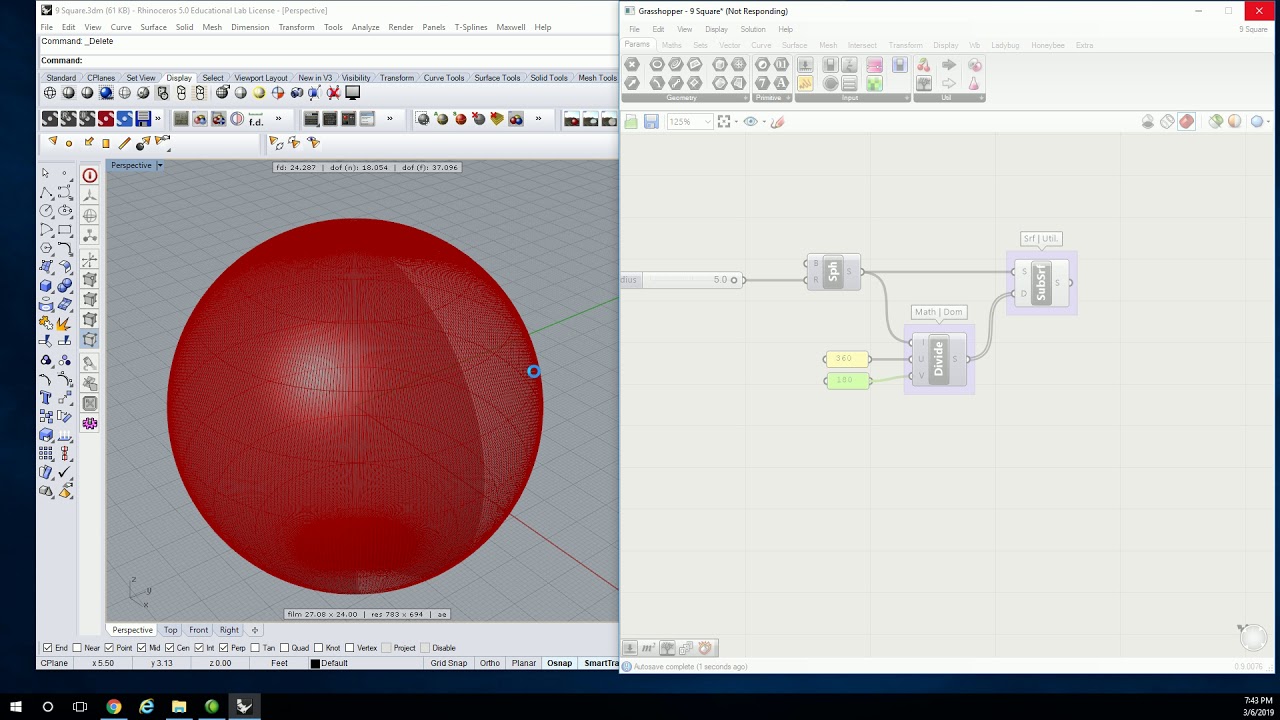The height and width of the screenshot is (720, 1280).
Task: Toggle Grid Snap in the status bar
Action: point(448,663)
